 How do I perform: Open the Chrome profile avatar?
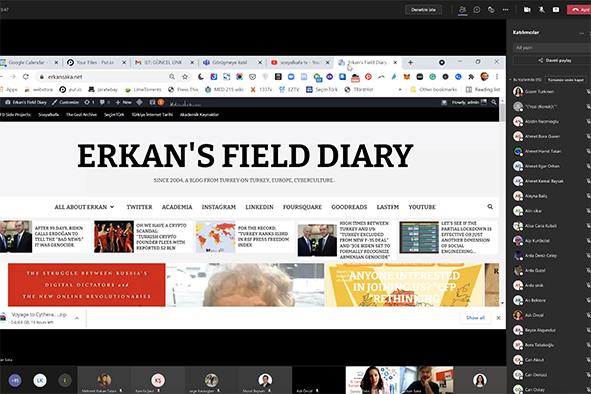484,77
